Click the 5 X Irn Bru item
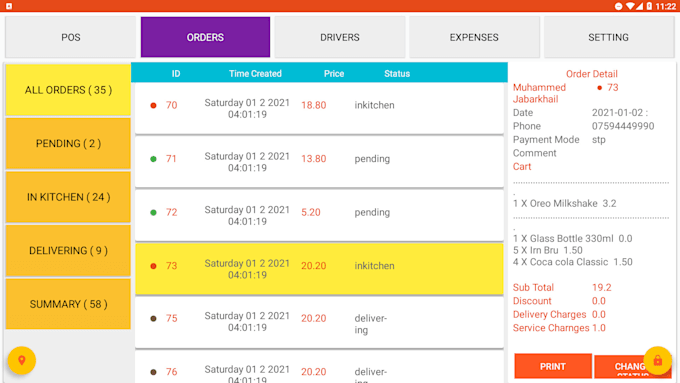Viewport: 680px width, 383px height. coord(547,250)
